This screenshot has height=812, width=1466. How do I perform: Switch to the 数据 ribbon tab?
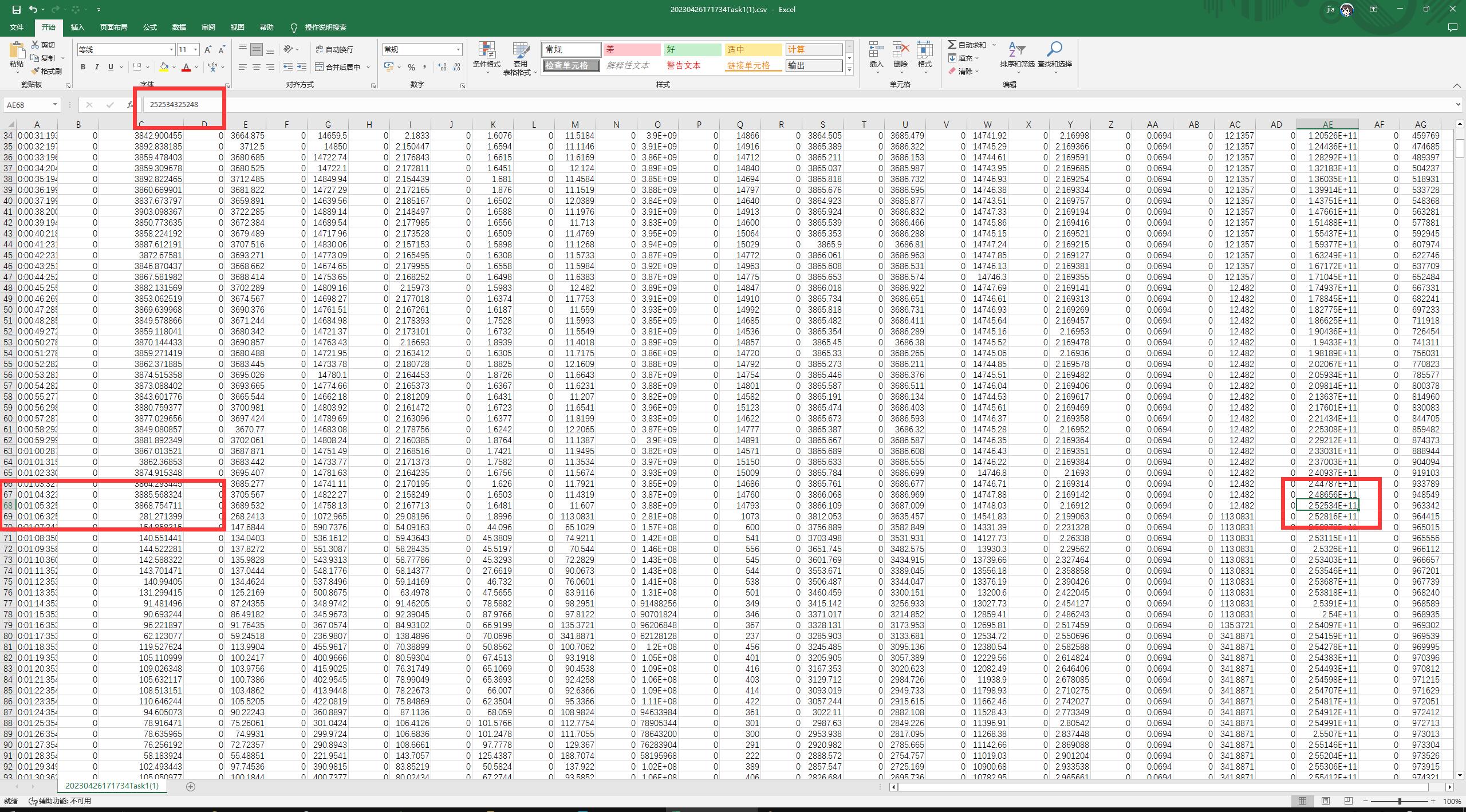[x=179, y=27]
